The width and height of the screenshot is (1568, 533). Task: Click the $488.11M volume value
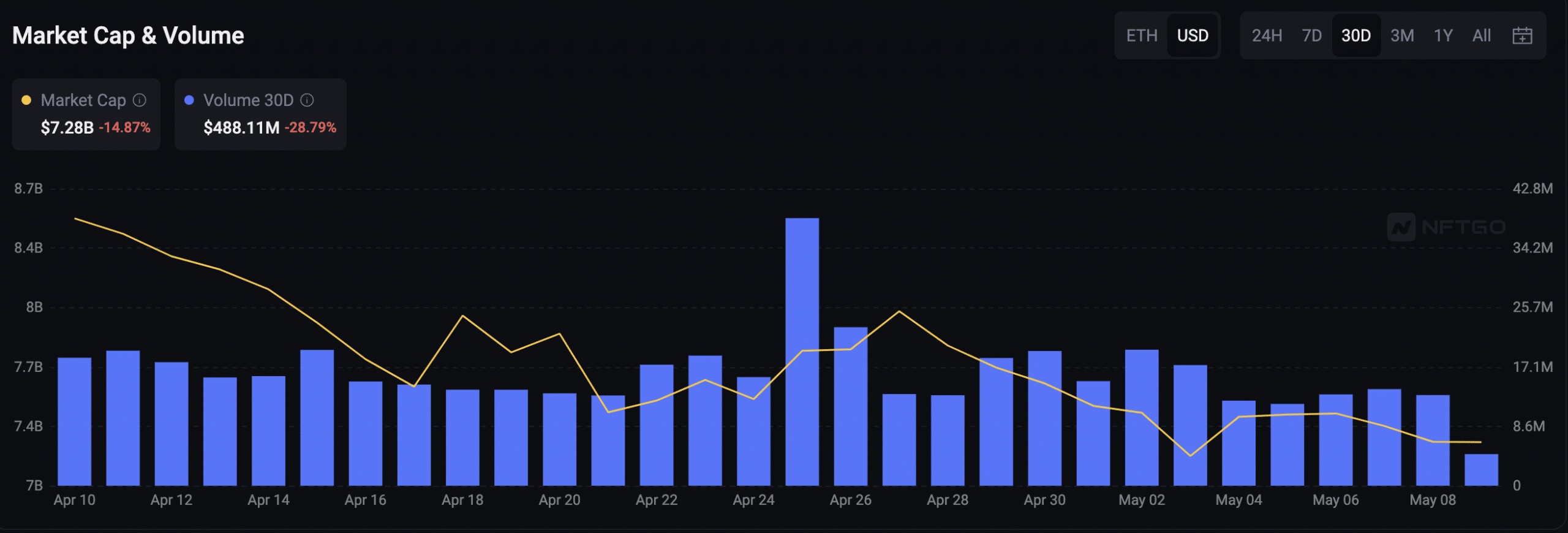241,127
